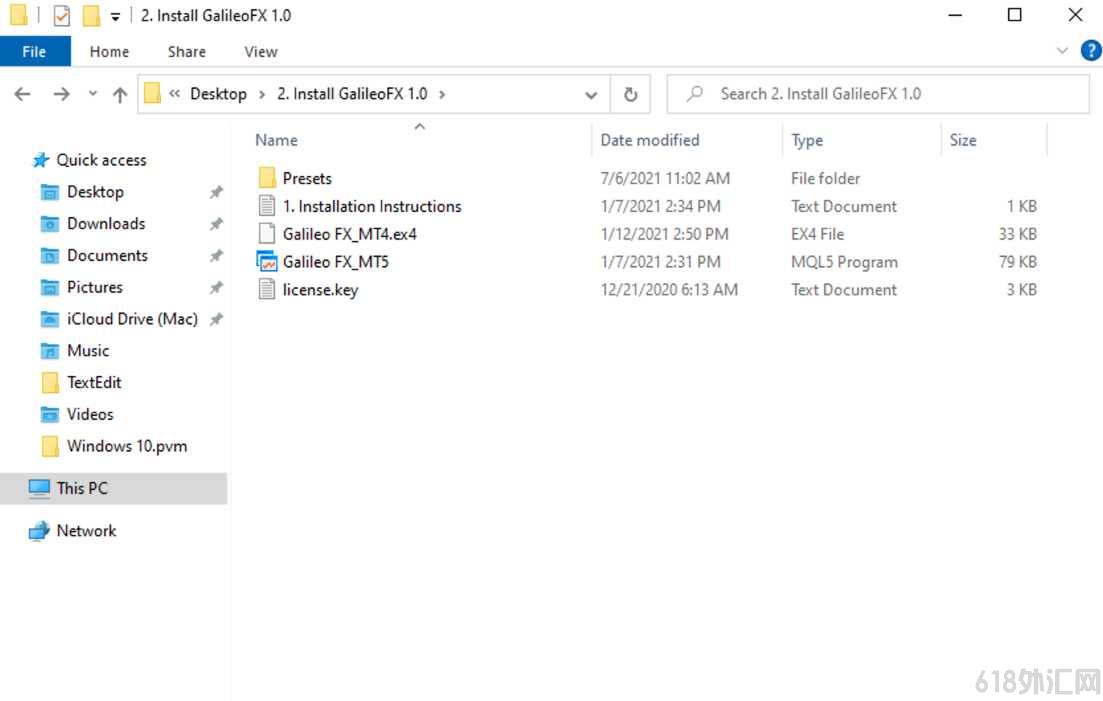Click the Properties quick access icon

62,15
